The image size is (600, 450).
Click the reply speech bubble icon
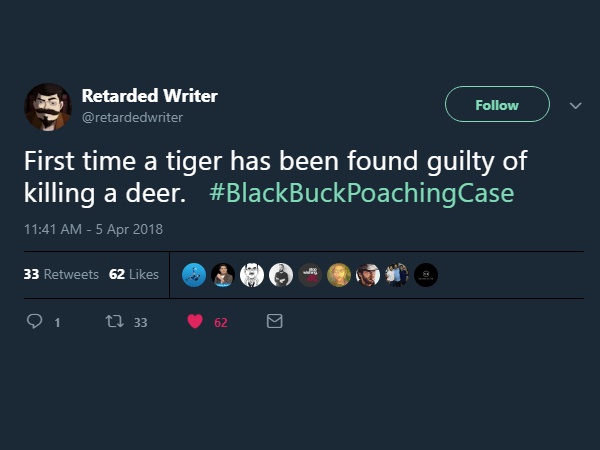[x=34, y=322]
